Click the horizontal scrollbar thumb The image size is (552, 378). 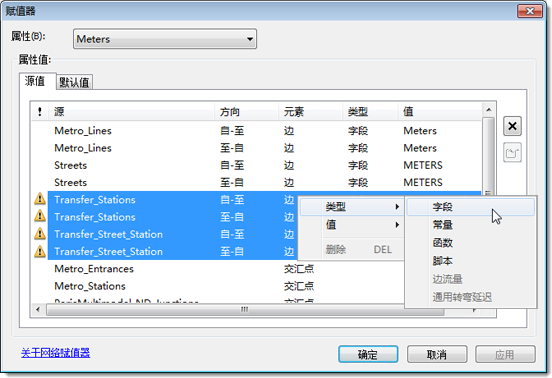point(245,310)
